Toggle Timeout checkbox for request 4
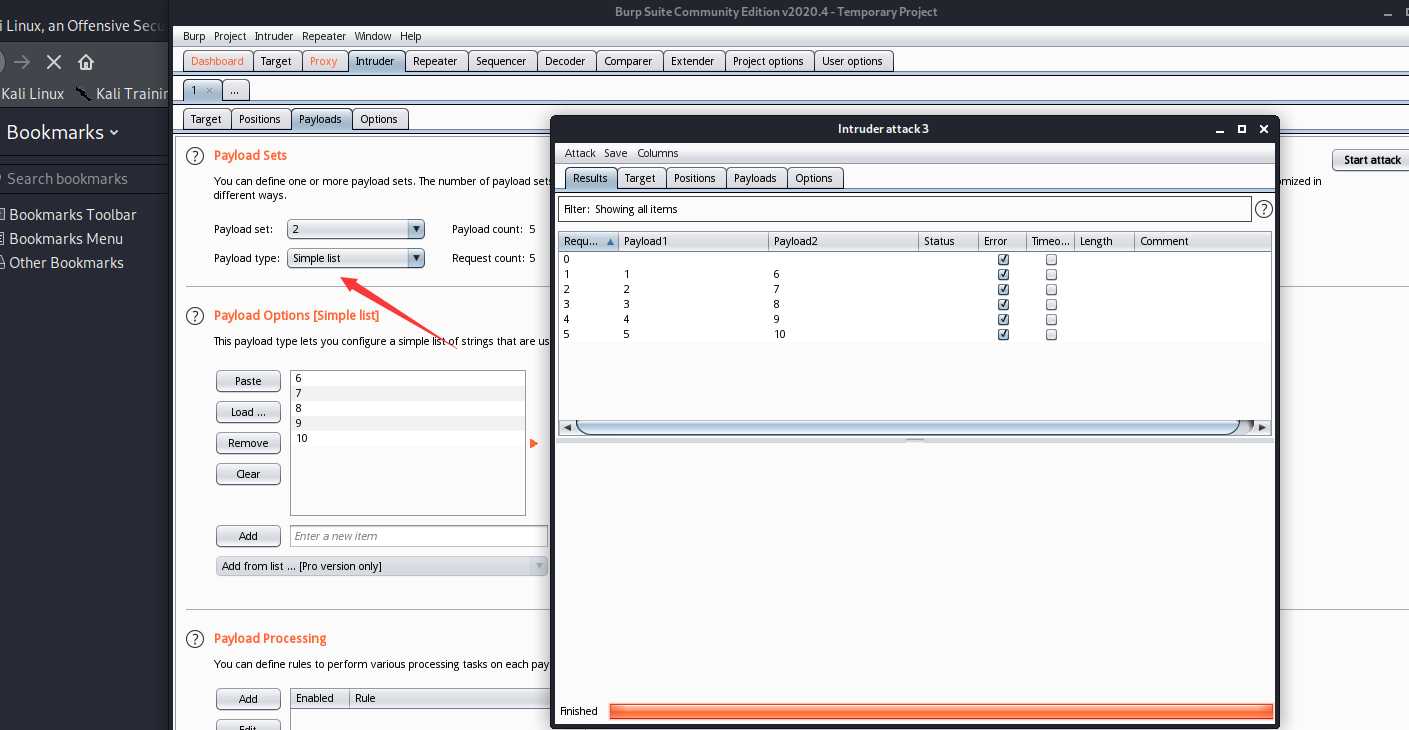1409x730 pixels. coord(1051,320)
